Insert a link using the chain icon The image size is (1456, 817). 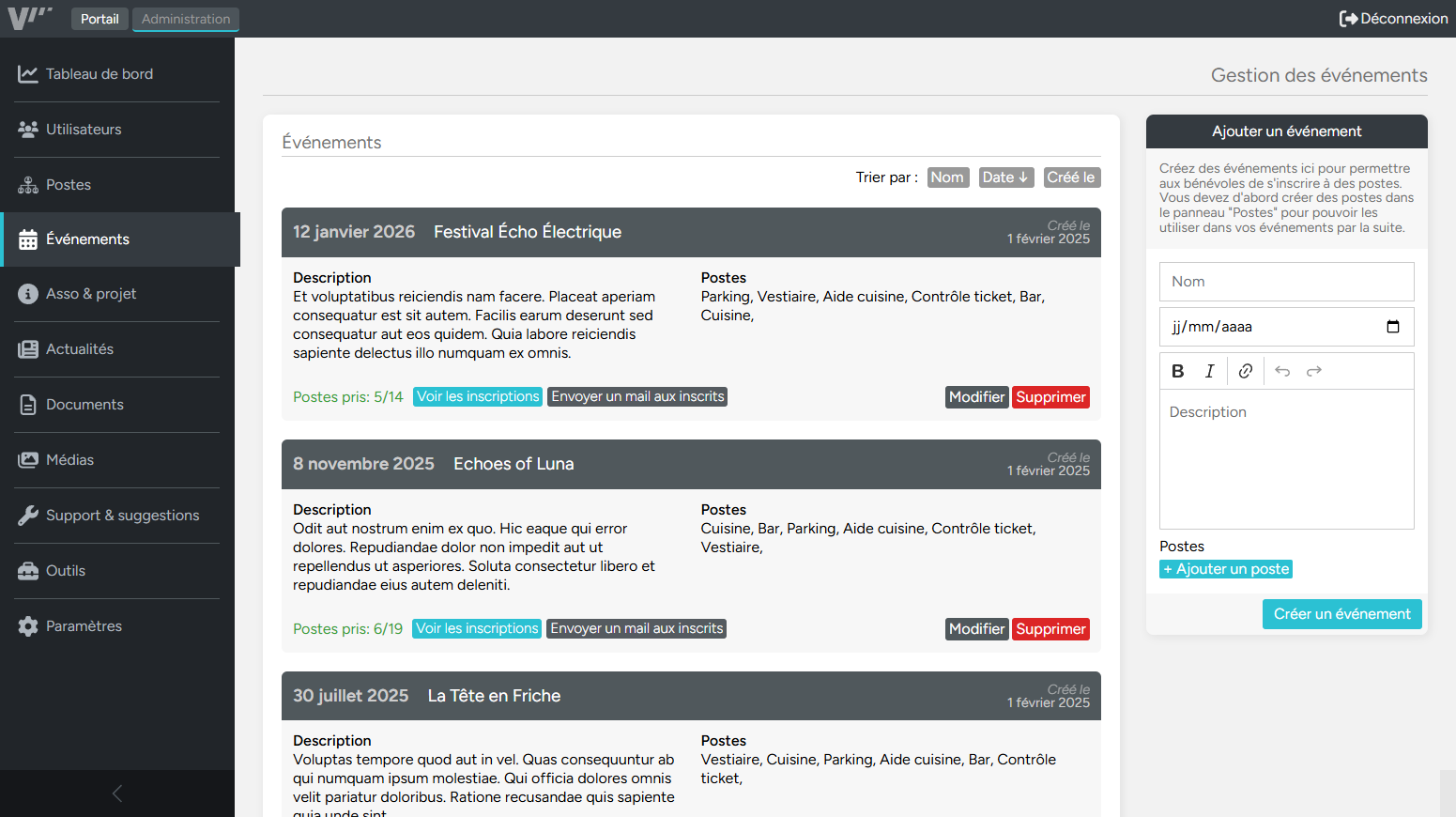pos(1245,370)
